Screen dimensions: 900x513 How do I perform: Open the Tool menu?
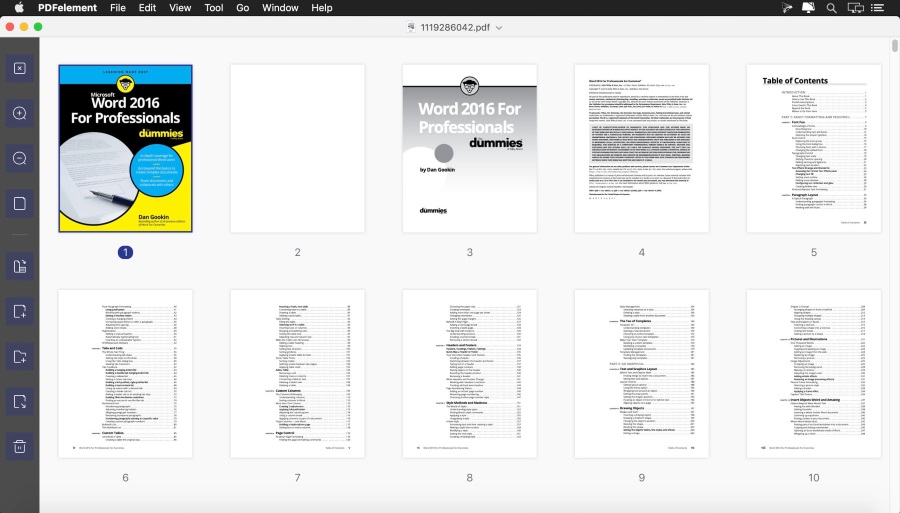pos(214,7)
